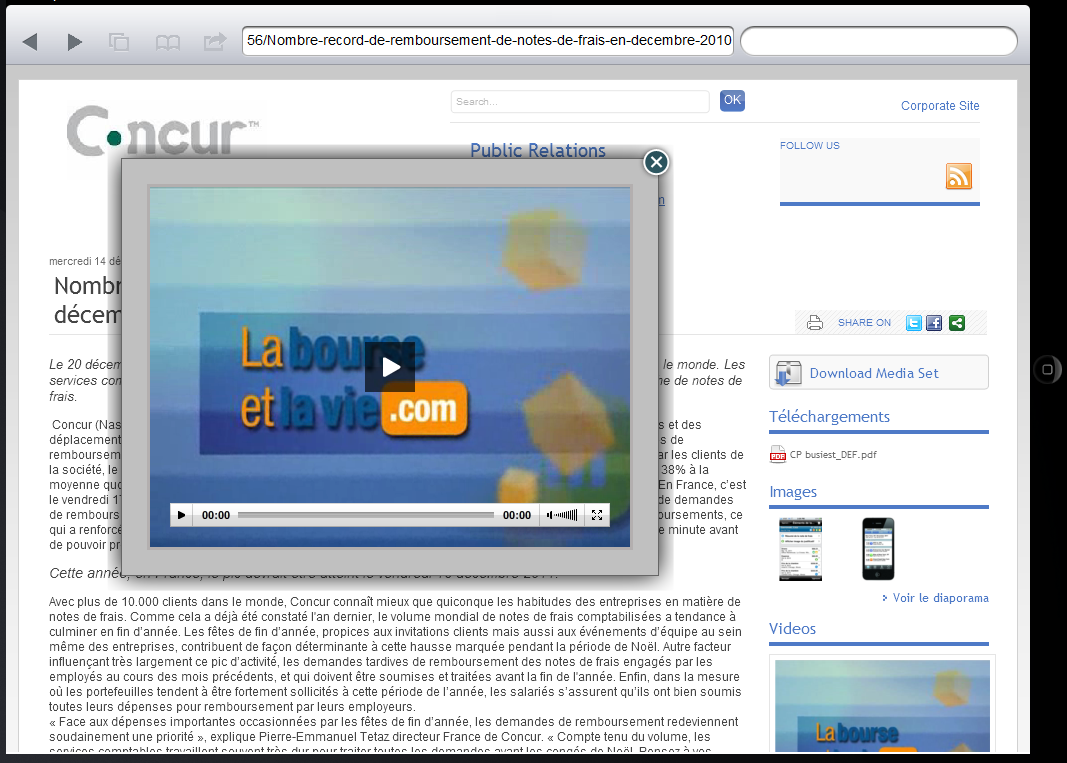
Task: Download the CP busiest_DEF.pdf file
Action: pos(833,455)
